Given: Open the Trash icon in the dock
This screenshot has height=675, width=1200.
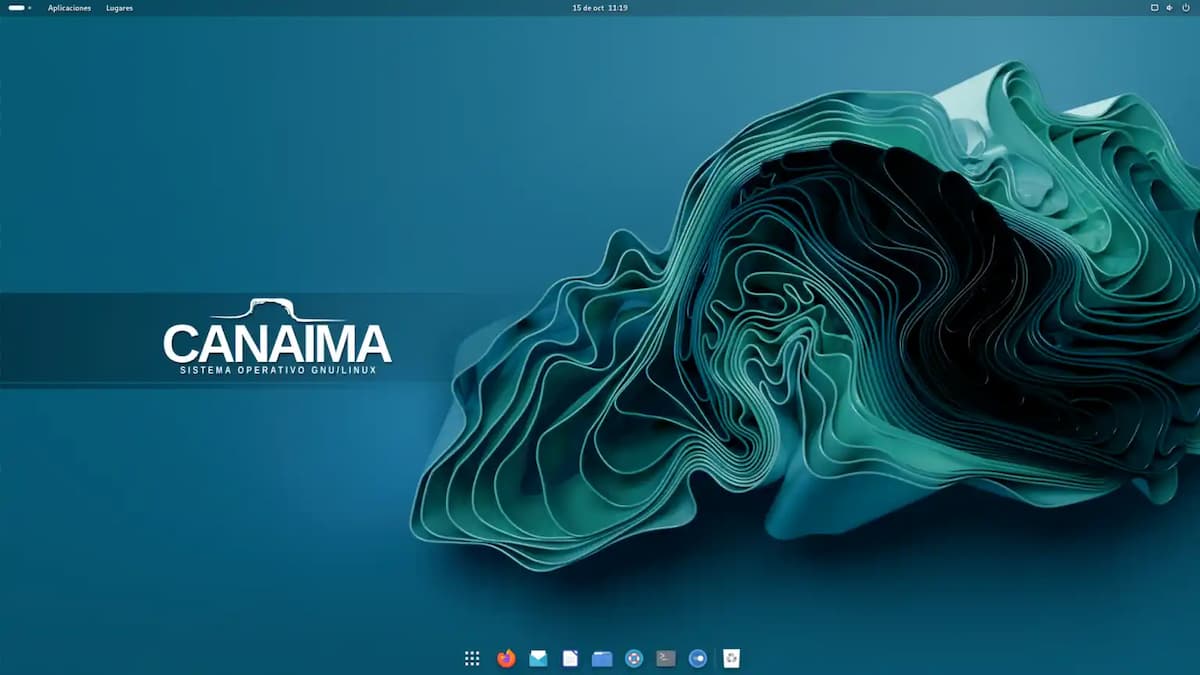Looking at the screenshot, I should click(732, 658).
